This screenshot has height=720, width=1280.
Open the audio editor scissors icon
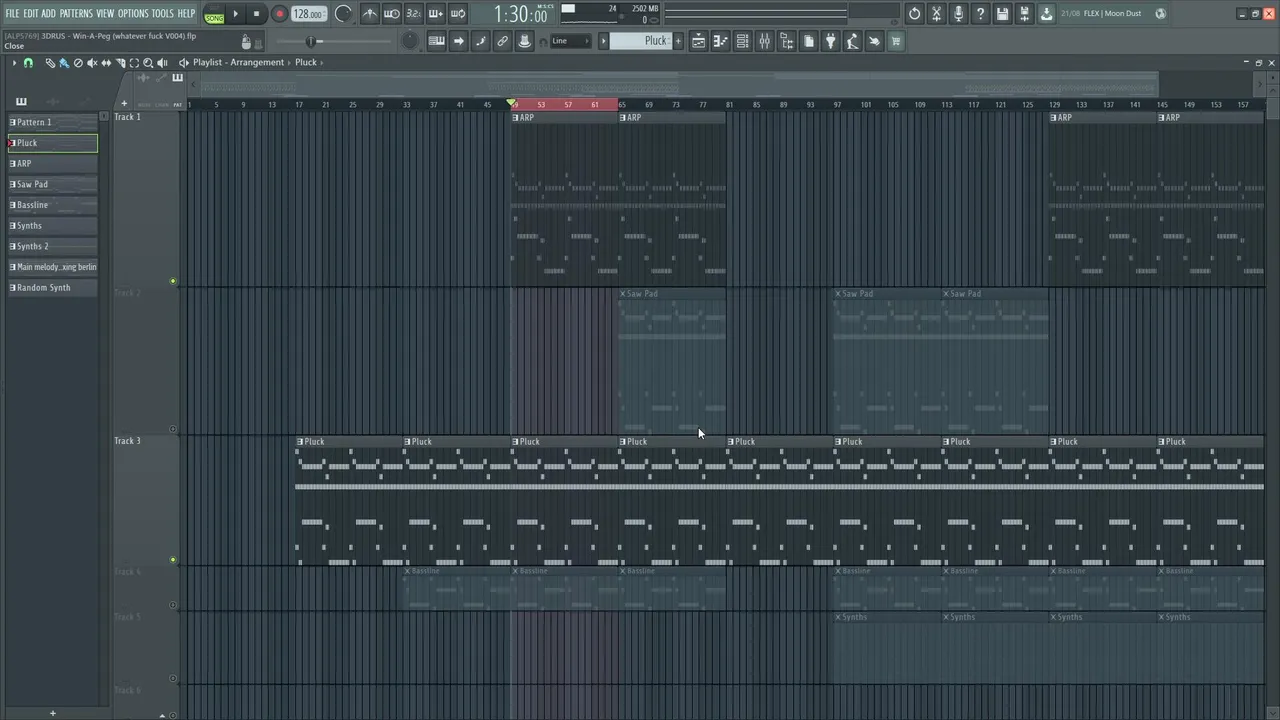pyautogui.click(x=936, y=14)
